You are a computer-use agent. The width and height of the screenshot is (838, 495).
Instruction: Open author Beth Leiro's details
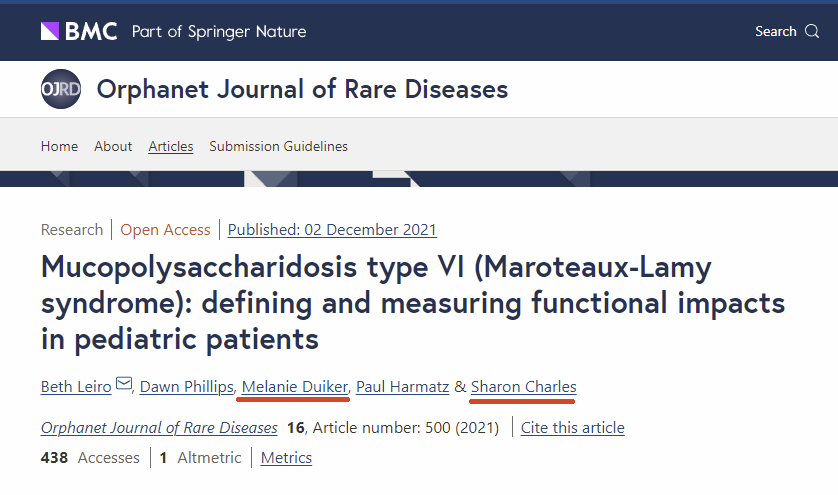click(76, 386)
